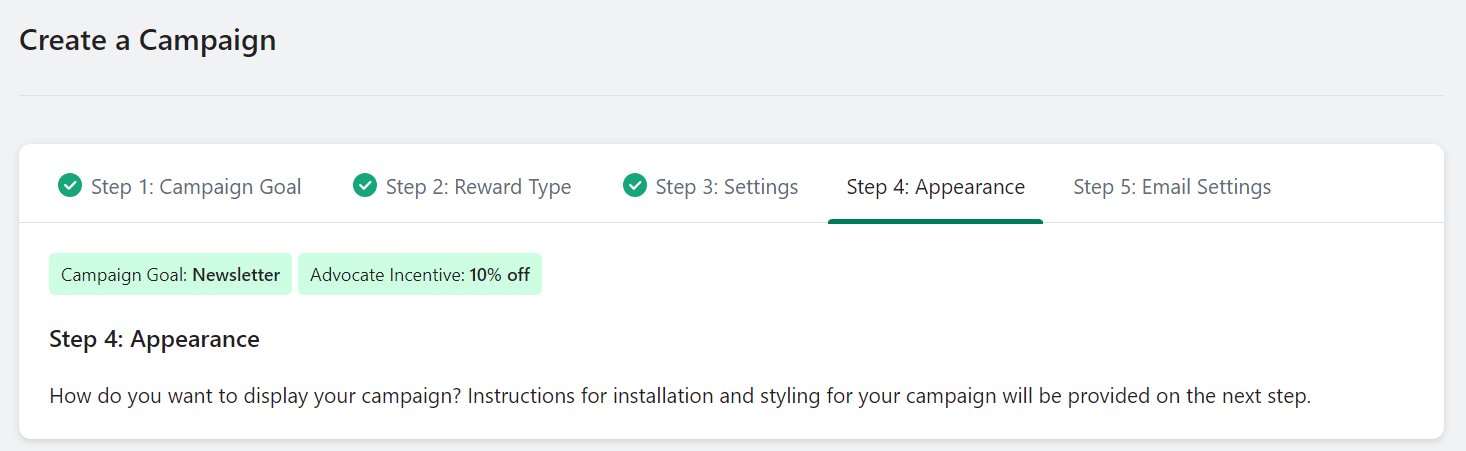The height and width of the screenshot is (451, 1466).
Task: Click the "Advocate Incentive:" label text
Action: click(x=388, y=275)
